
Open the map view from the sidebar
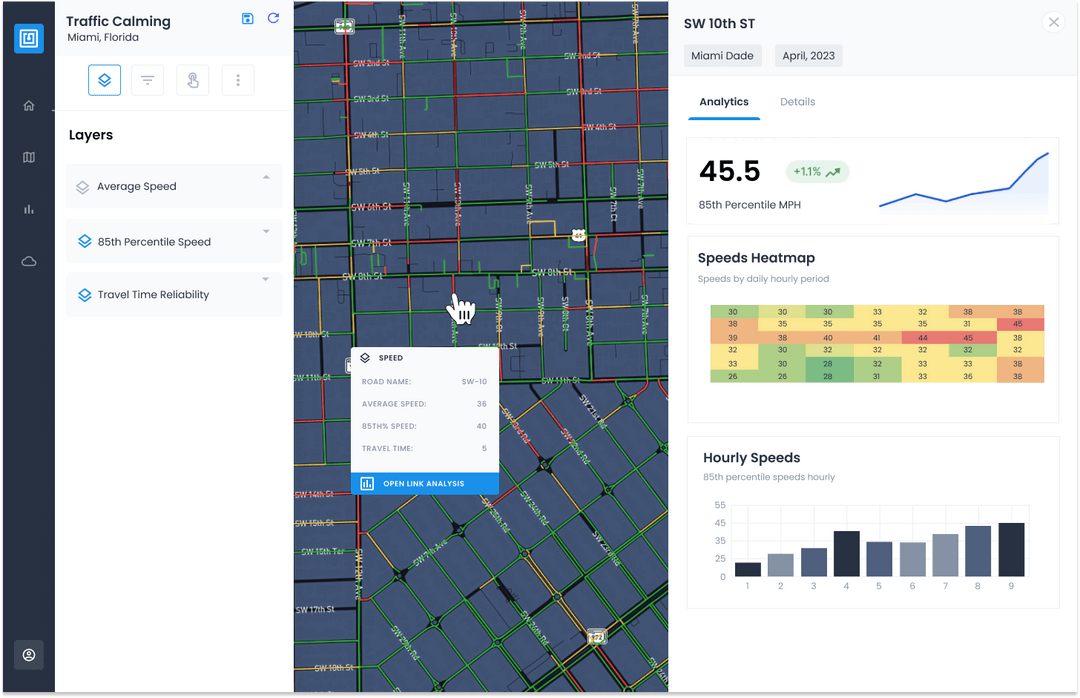pos(28,157)
